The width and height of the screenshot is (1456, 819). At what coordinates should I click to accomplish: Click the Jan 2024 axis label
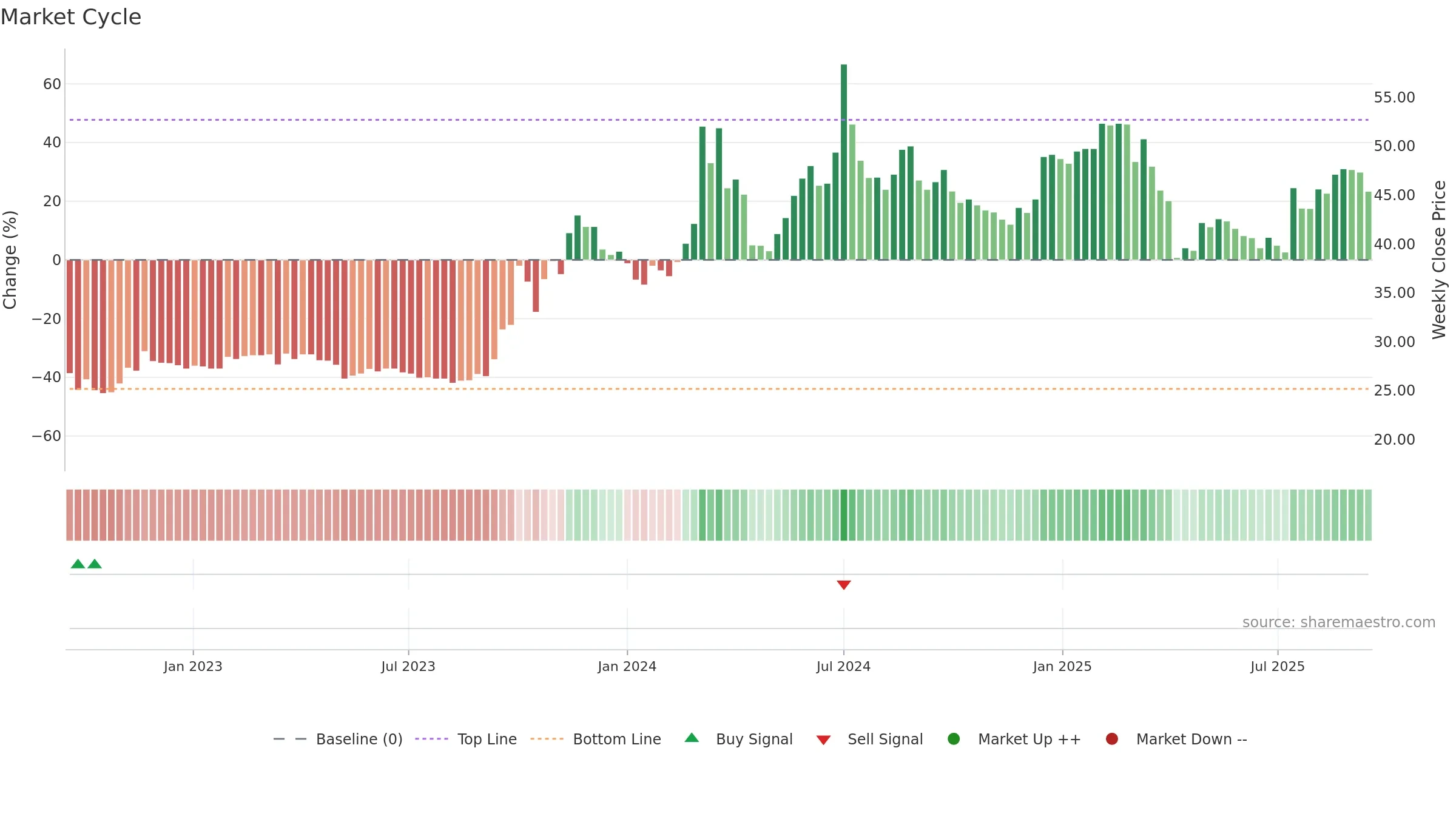coord(627,666)
